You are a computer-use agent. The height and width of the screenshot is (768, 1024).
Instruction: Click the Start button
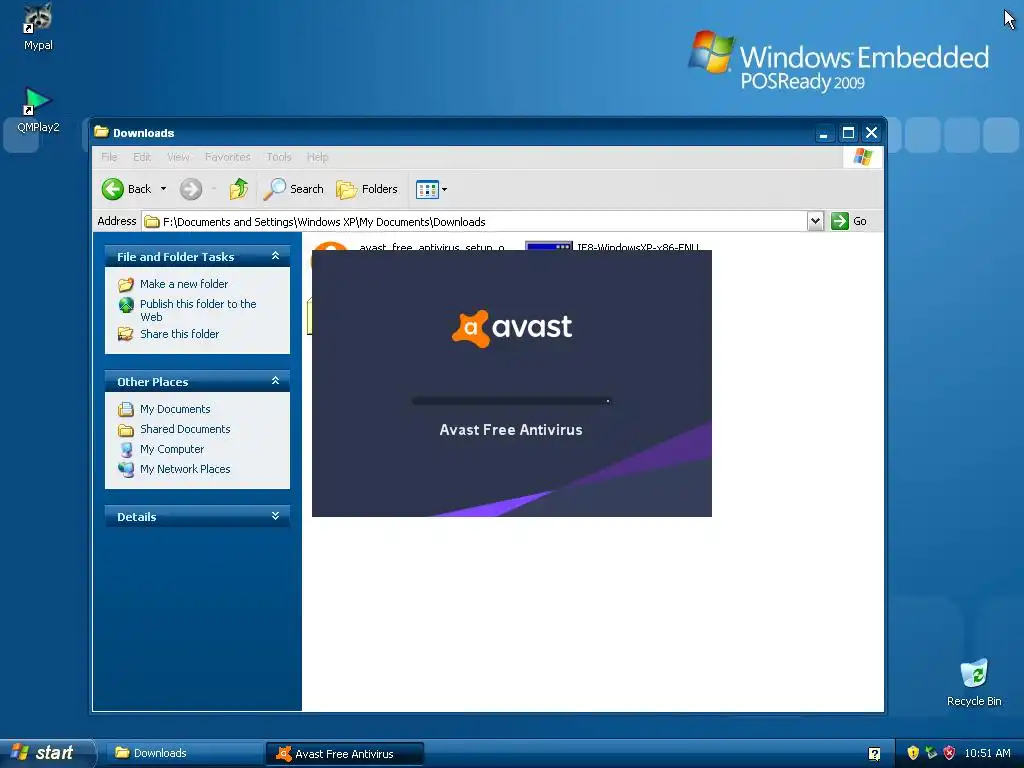pos(48,753)
